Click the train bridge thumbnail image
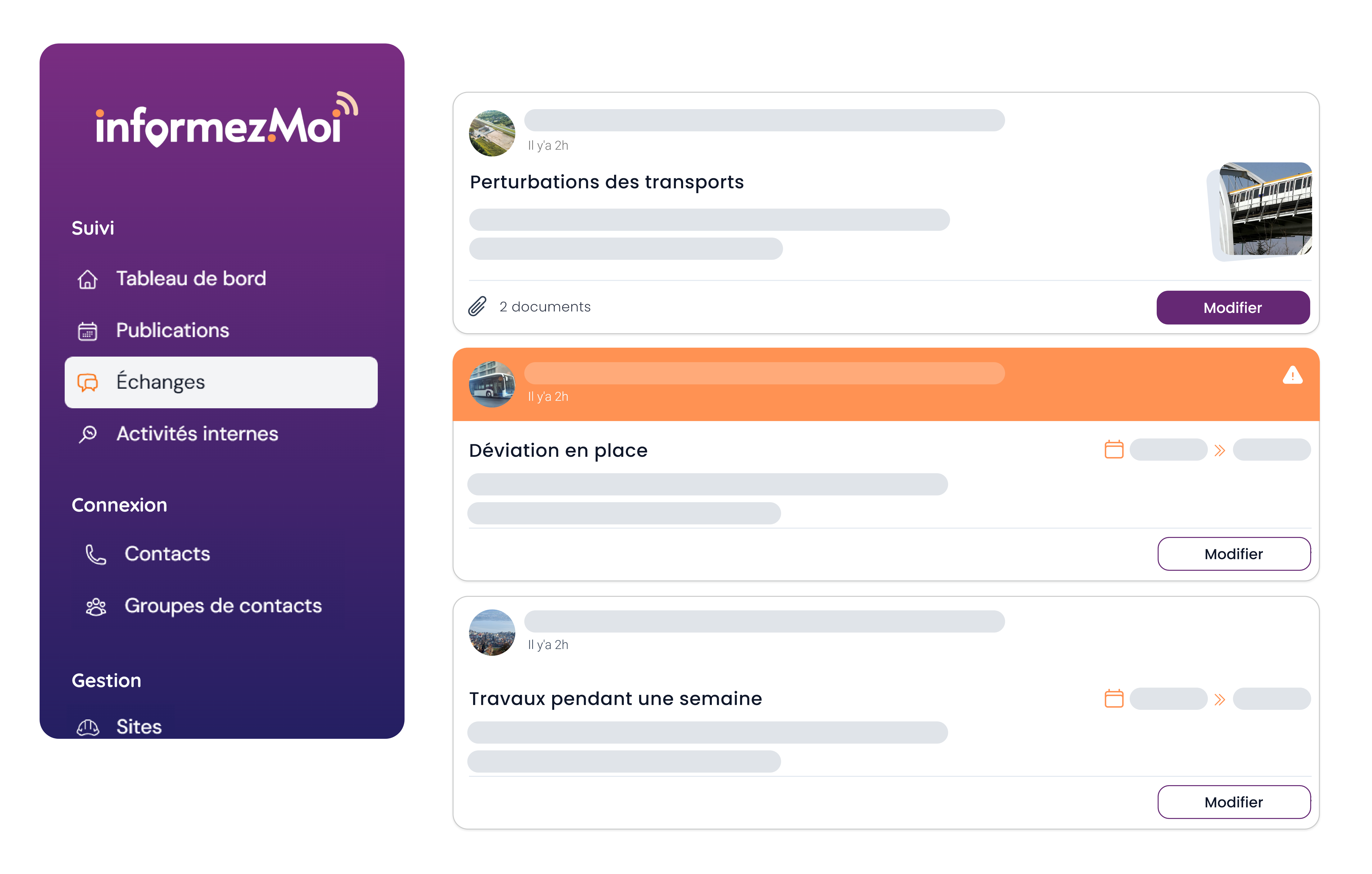The height and width of the screenshot is (874, 1372). (x=1261, y=210)
